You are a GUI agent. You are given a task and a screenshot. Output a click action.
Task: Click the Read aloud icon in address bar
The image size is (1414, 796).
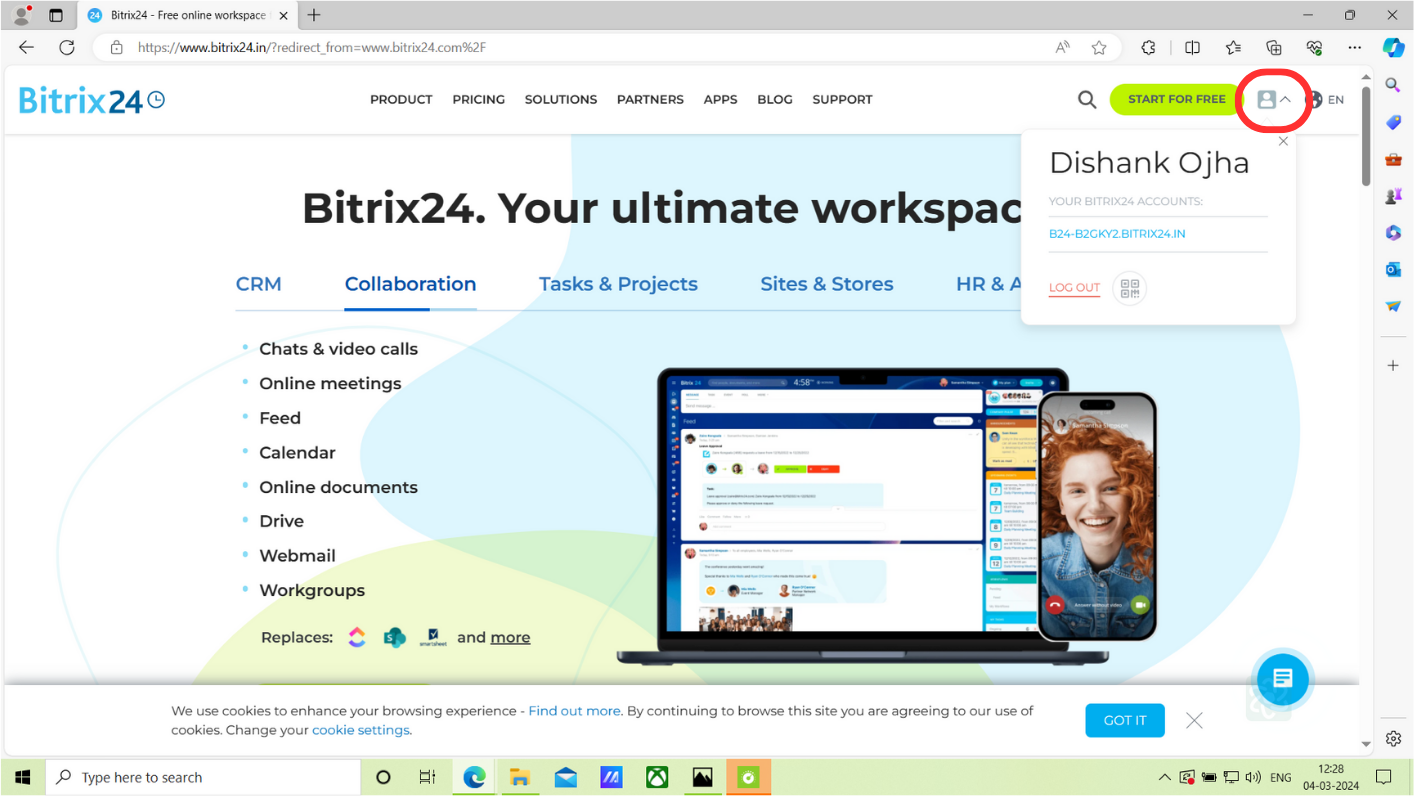click(1063, 47)
